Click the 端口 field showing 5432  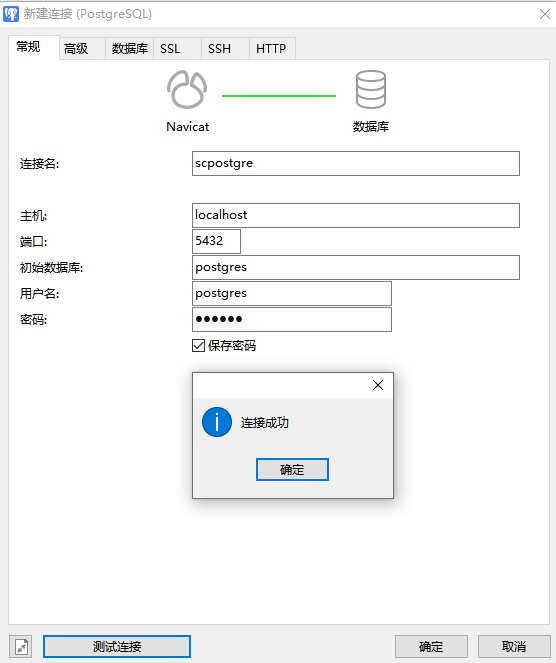[x=216, y=241]
